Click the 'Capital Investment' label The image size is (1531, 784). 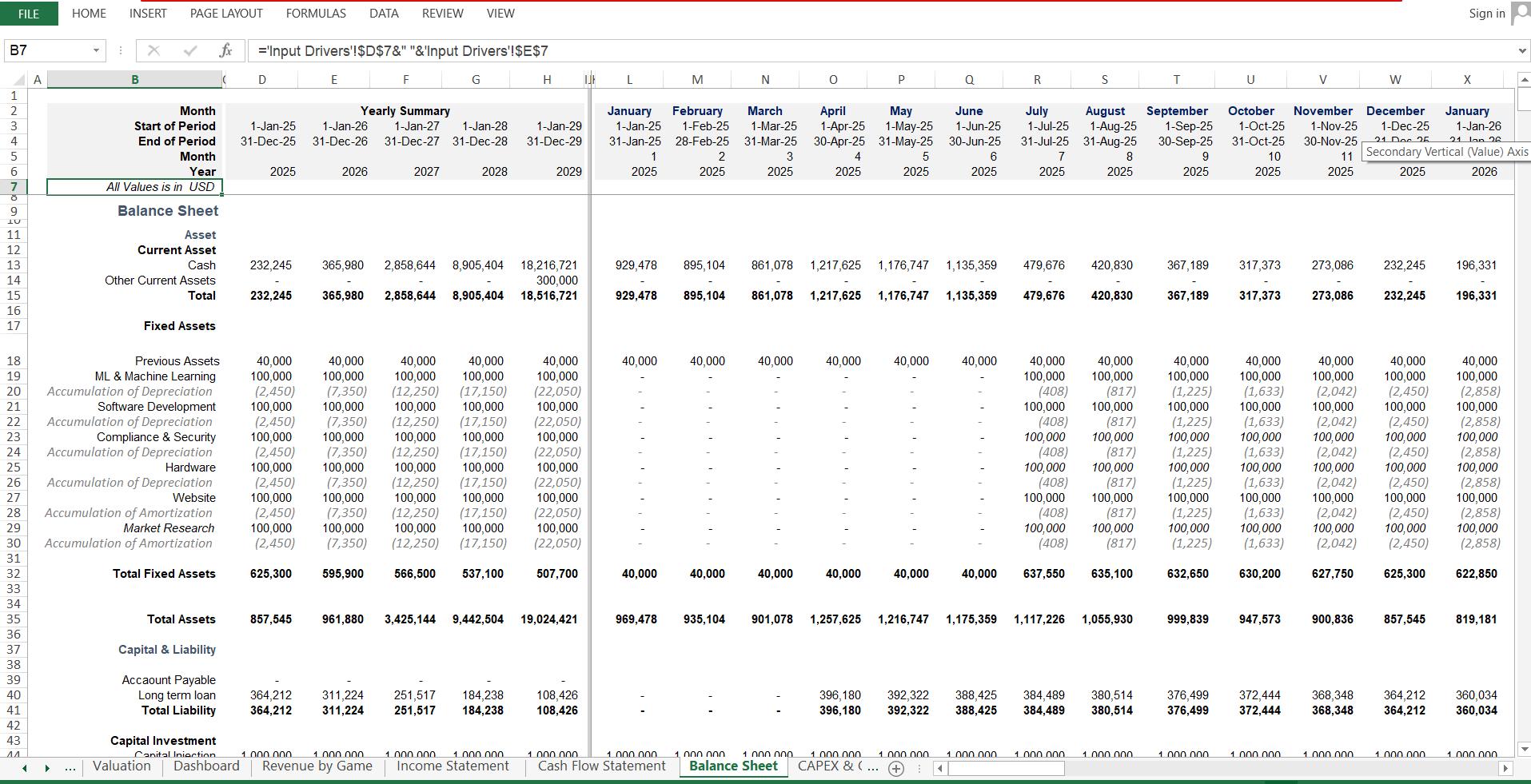point(163,741)
